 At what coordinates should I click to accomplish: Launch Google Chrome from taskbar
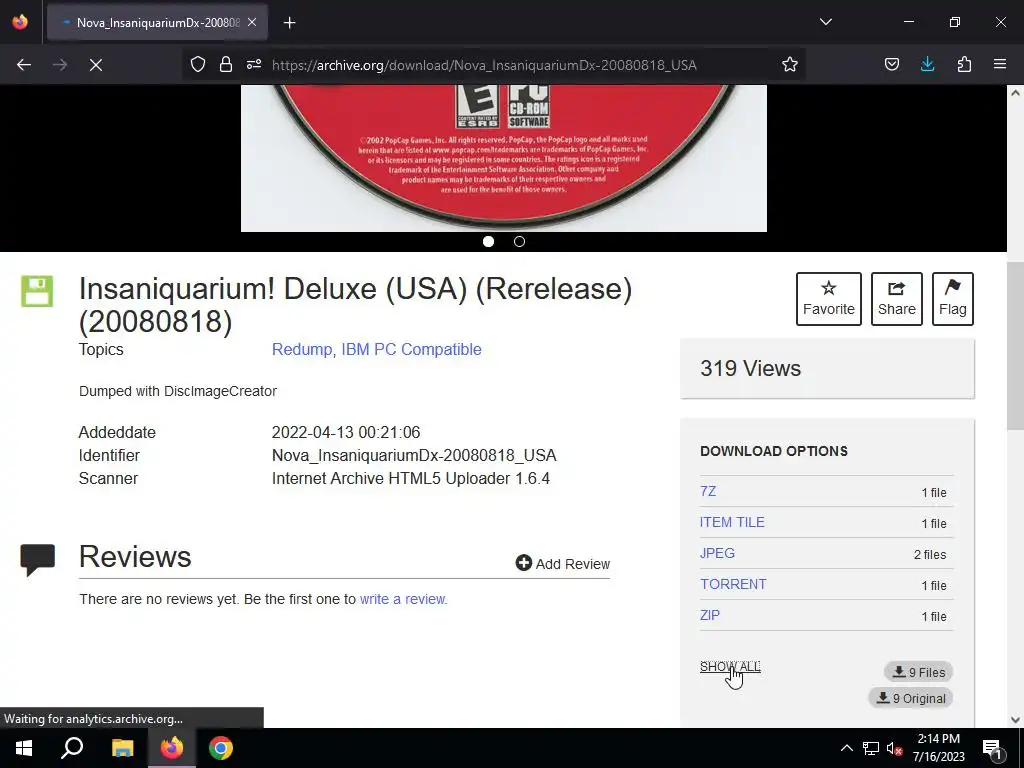pos(221,748)
